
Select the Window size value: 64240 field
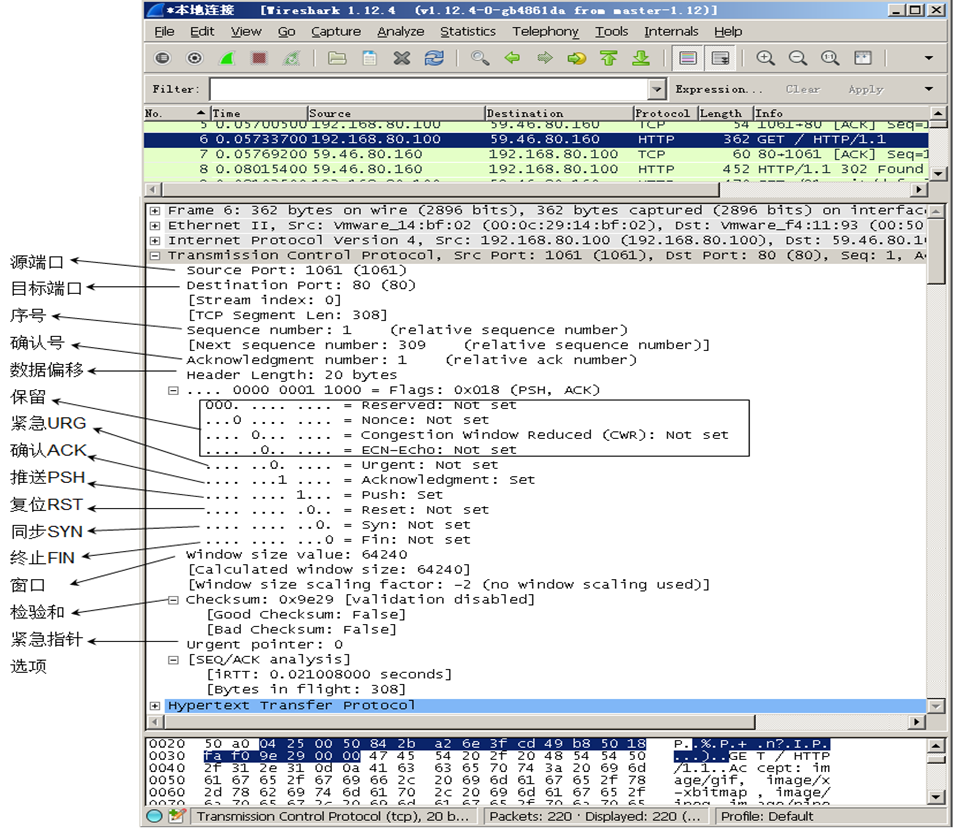[x=297, y=554]
